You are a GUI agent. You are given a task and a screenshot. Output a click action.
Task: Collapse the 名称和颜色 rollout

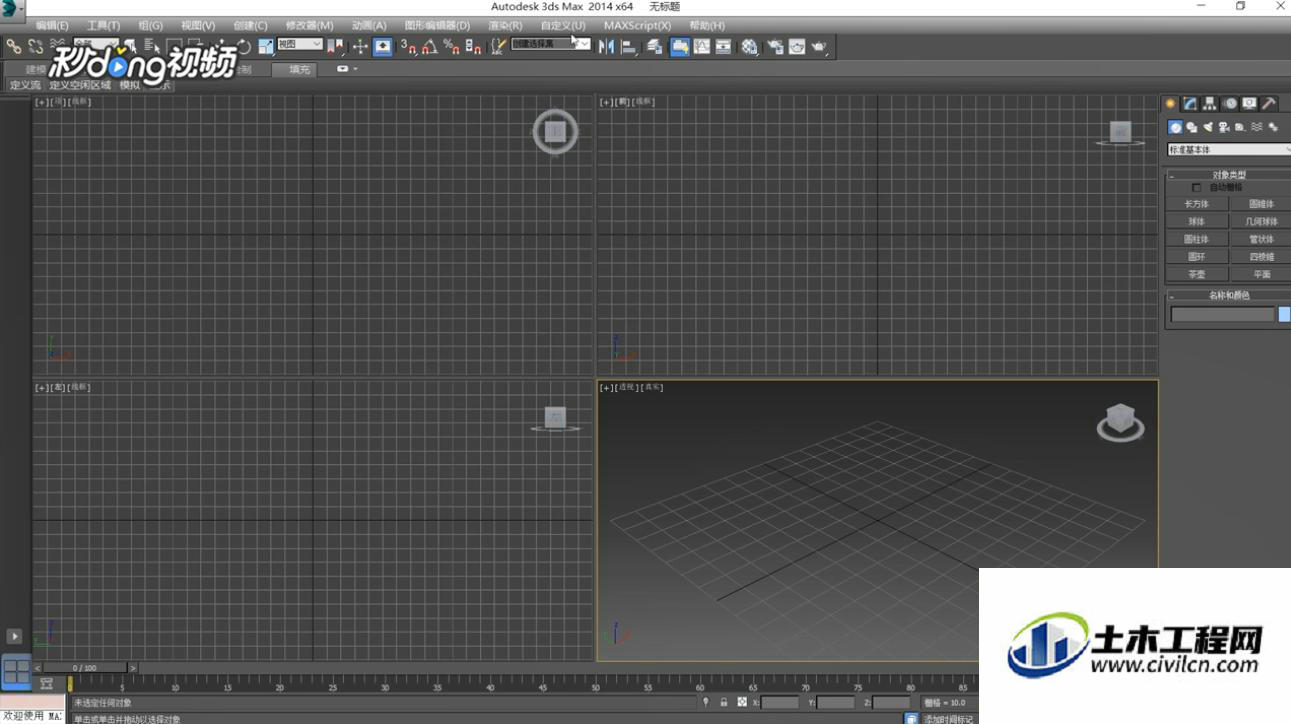[x=1228, y=295]
